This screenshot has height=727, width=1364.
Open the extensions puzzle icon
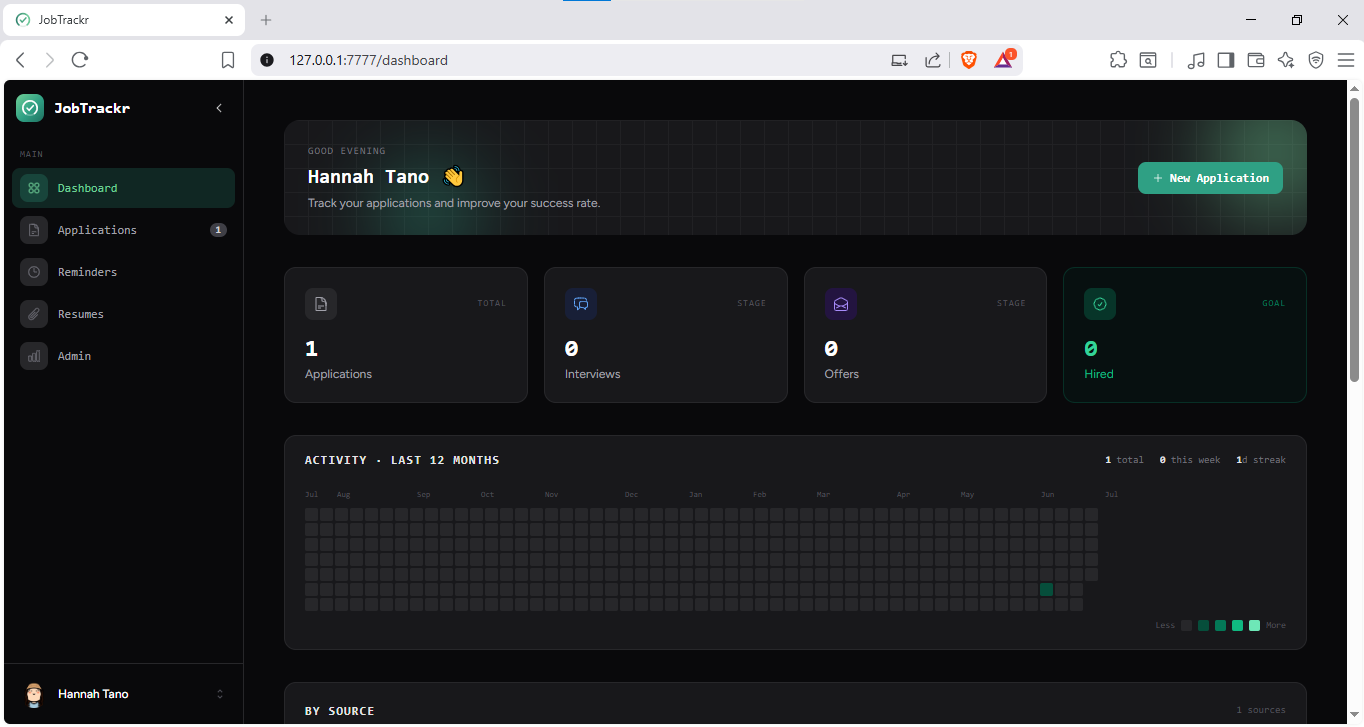[1118, 60]
